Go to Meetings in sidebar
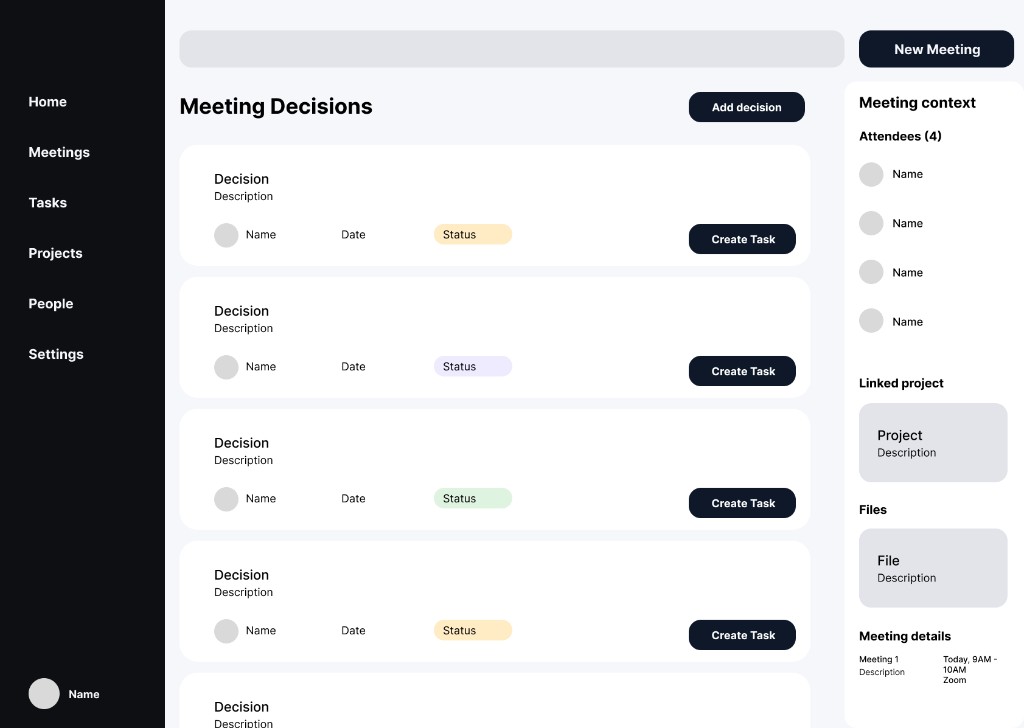The width and height of the screenshot is (1024, 728). 59,152
